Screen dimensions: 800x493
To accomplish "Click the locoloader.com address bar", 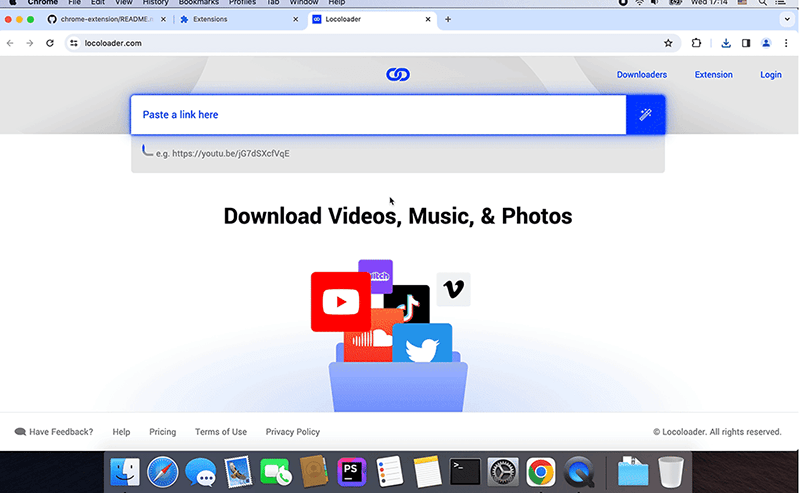I will click(x=372, y=43).
